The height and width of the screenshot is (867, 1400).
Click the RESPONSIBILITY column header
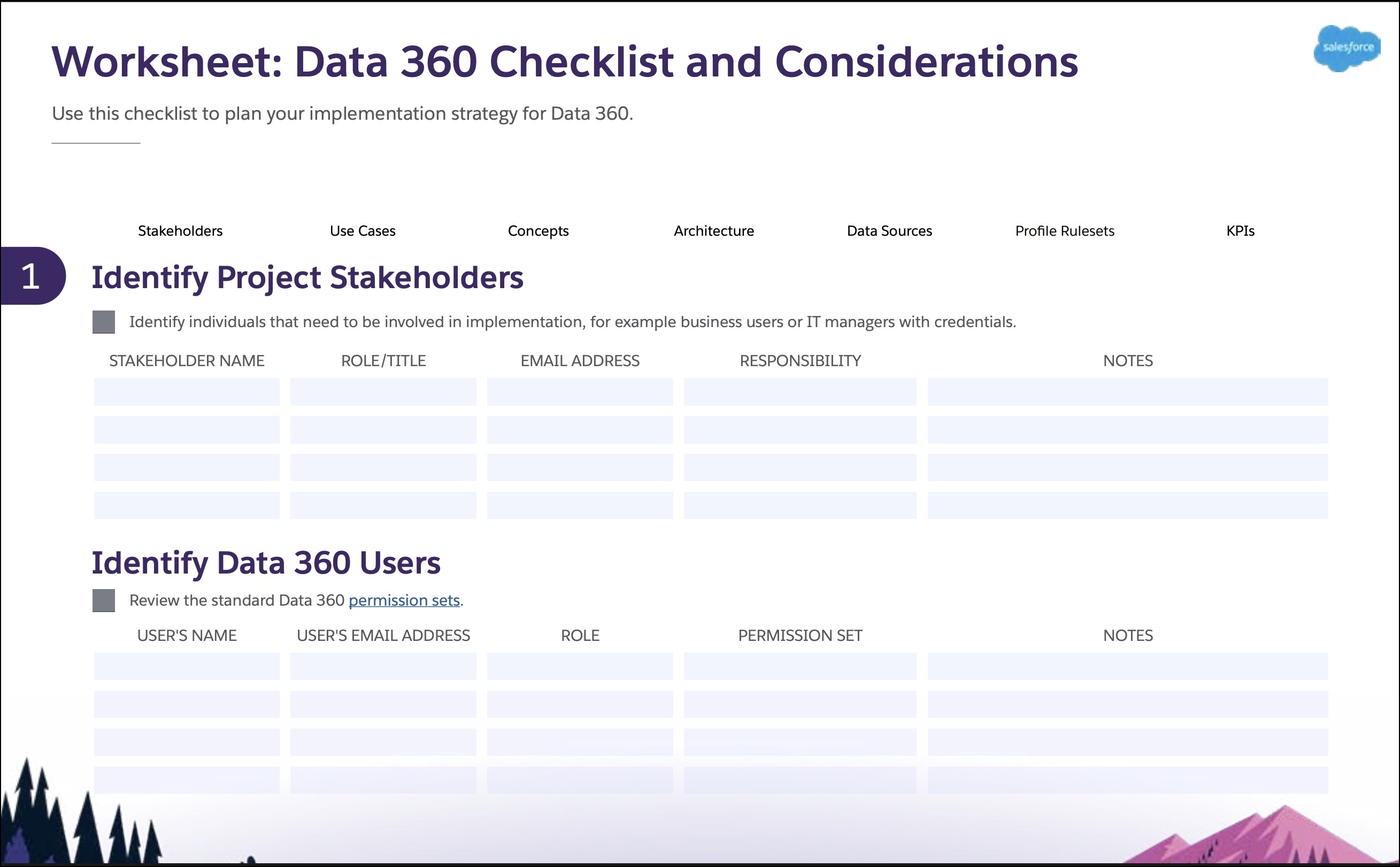pyautogui.click(x=800, y=361)
